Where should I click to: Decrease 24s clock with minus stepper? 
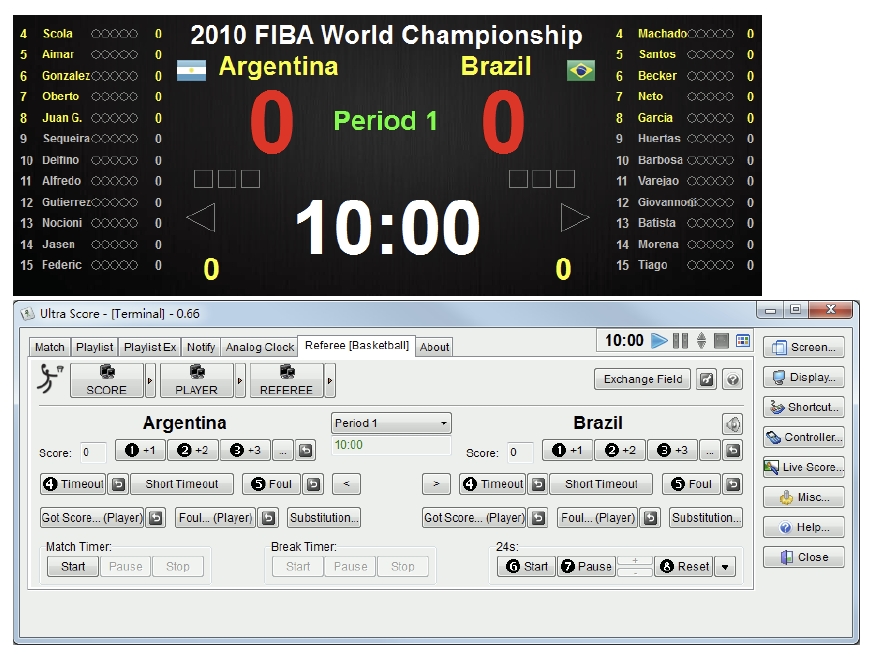pos(635,573)
